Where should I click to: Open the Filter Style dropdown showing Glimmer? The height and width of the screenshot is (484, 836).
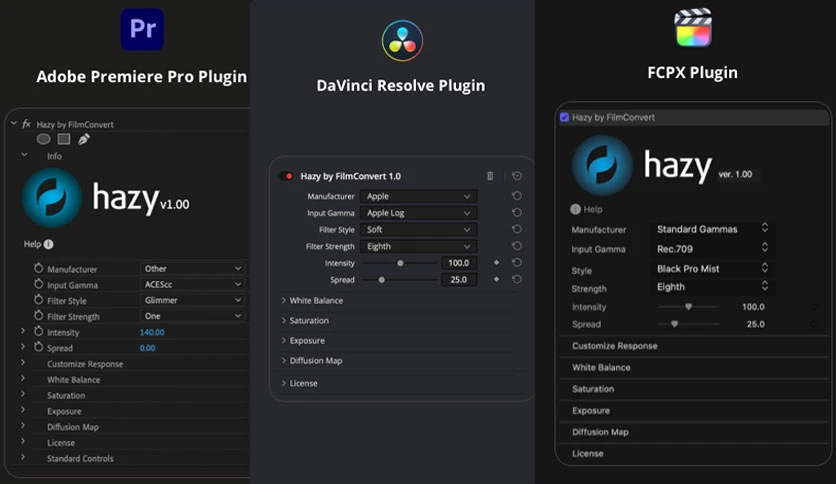tap(192, 300)
